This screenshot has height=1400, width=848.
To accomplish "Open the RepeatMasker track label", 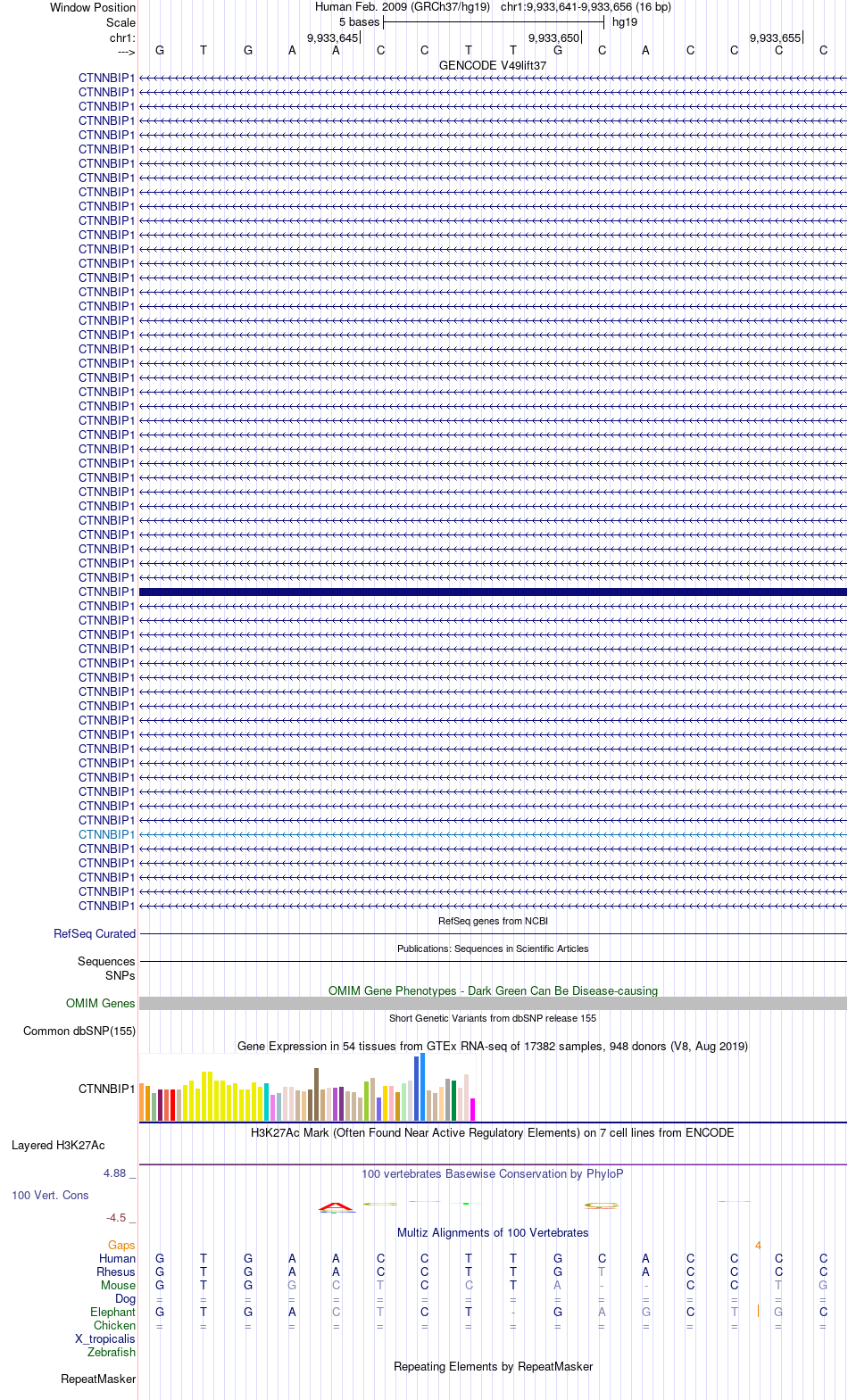I will (x=98, y=1379).
